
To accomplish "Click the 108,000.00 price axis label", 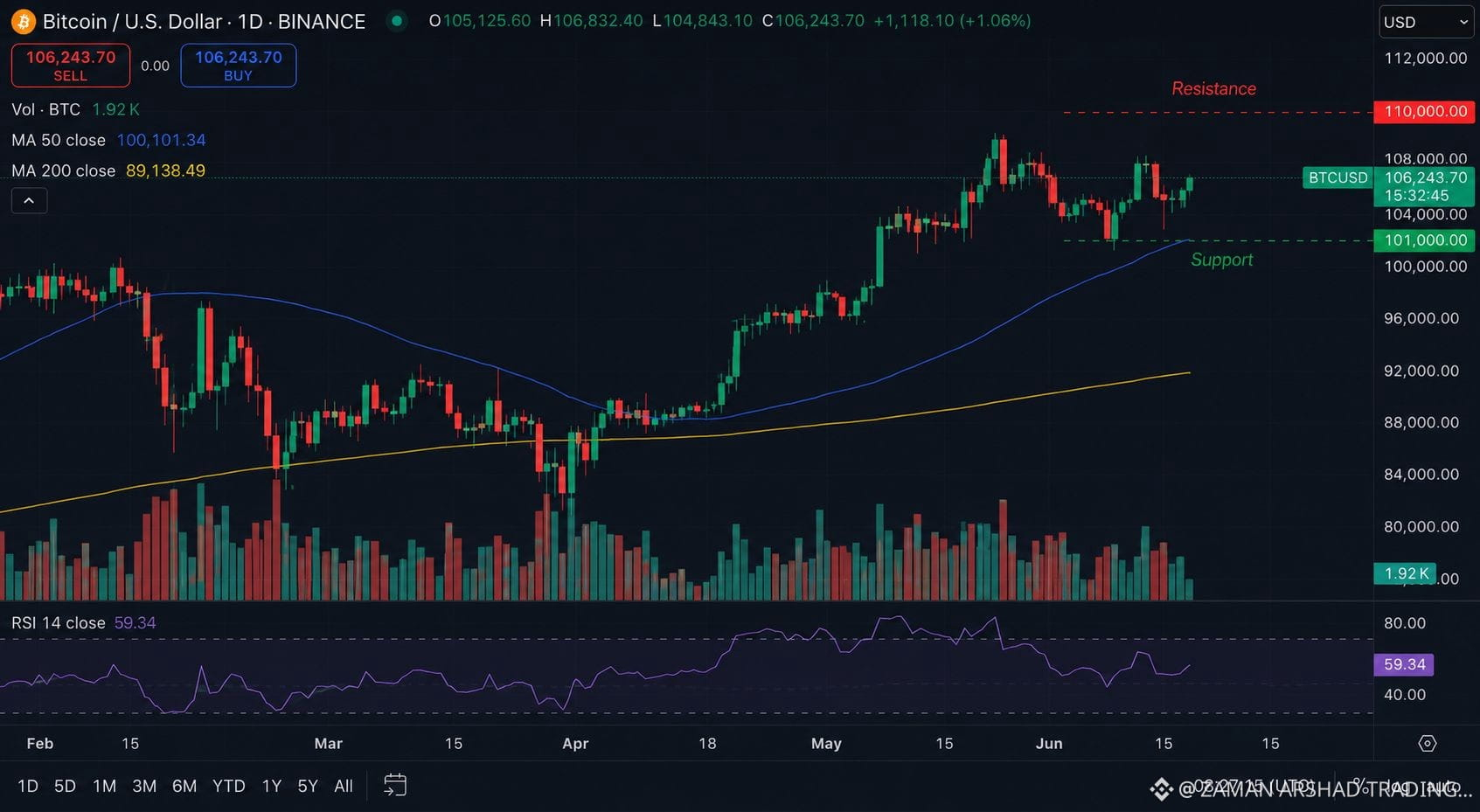I will point(1425,158).
